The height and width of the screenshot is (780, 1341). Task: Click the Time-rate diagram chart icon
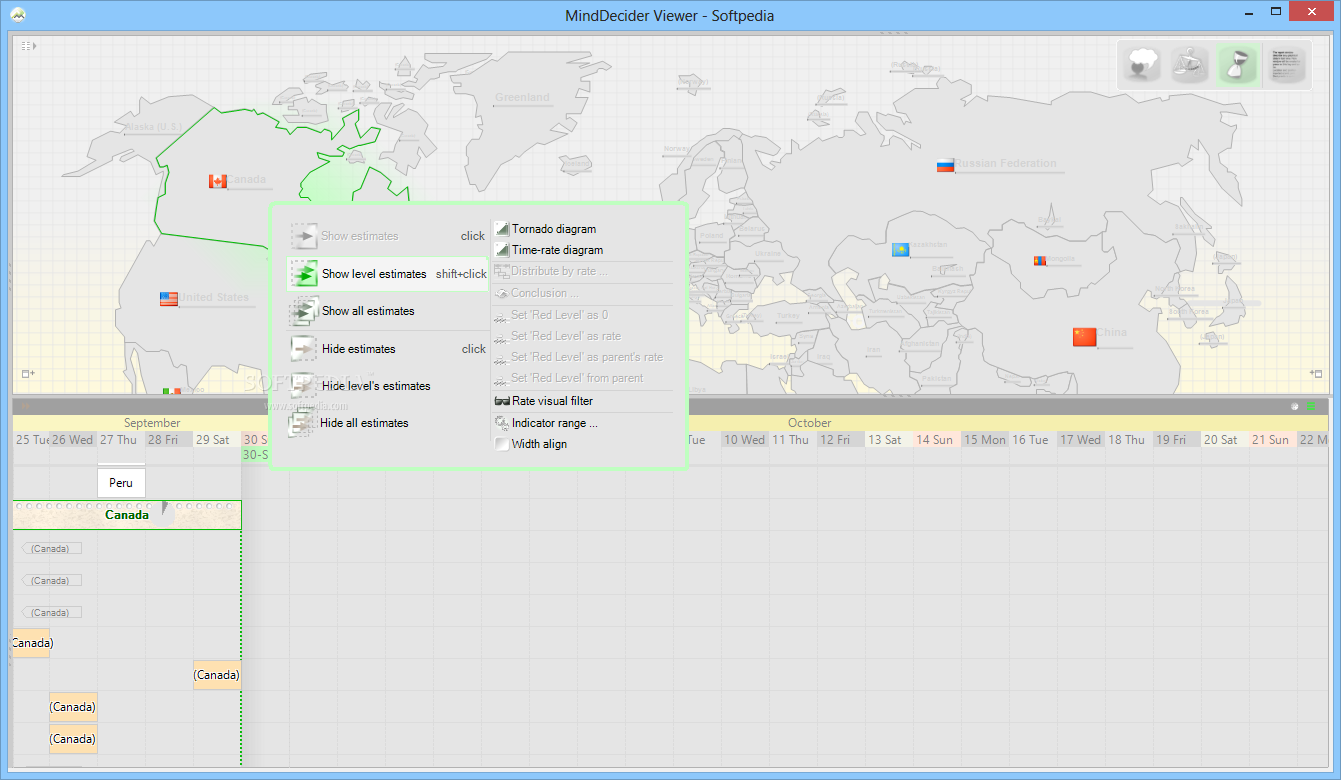502,250
